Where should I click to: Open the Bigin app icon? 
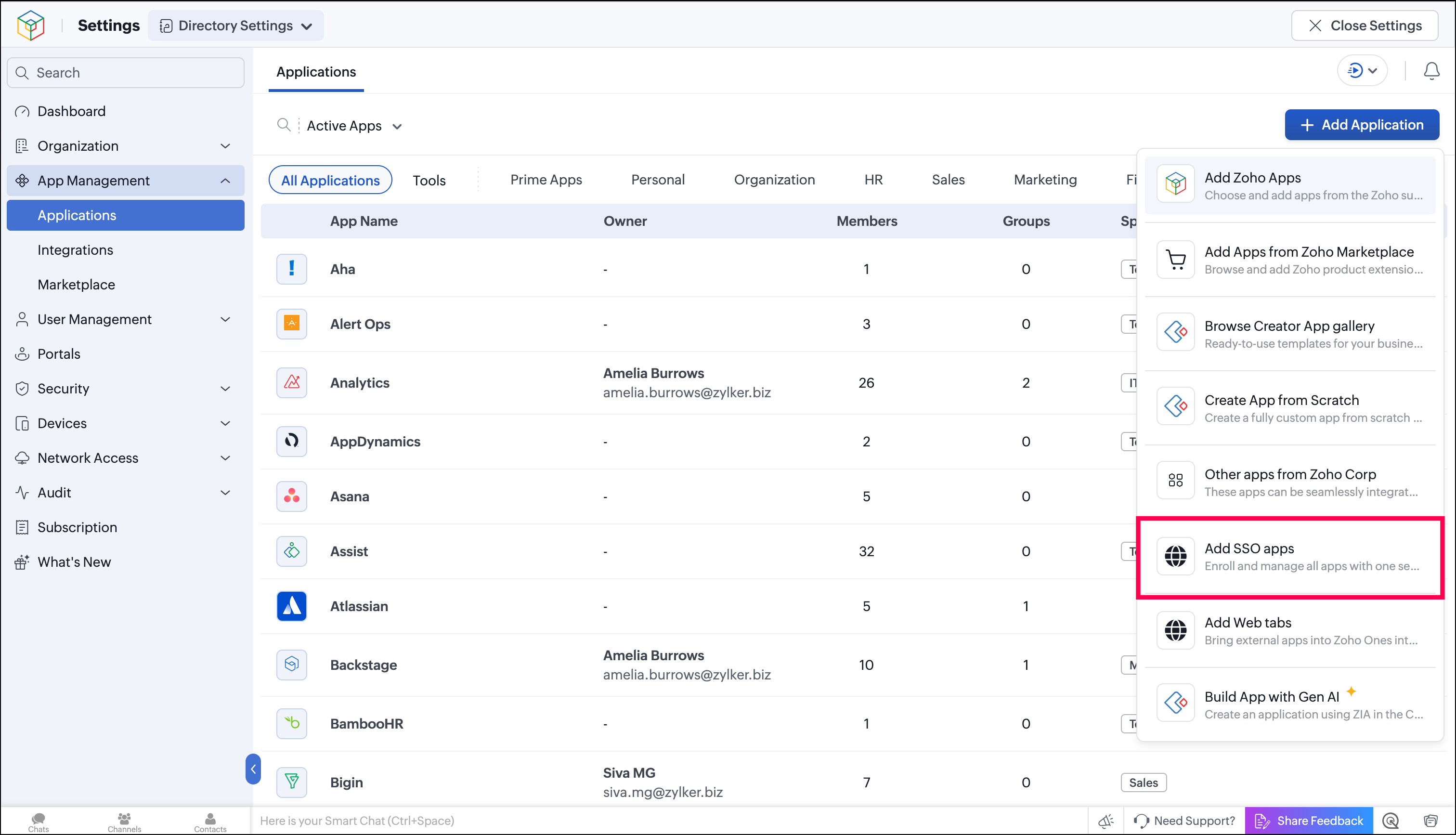pos(292,782)
